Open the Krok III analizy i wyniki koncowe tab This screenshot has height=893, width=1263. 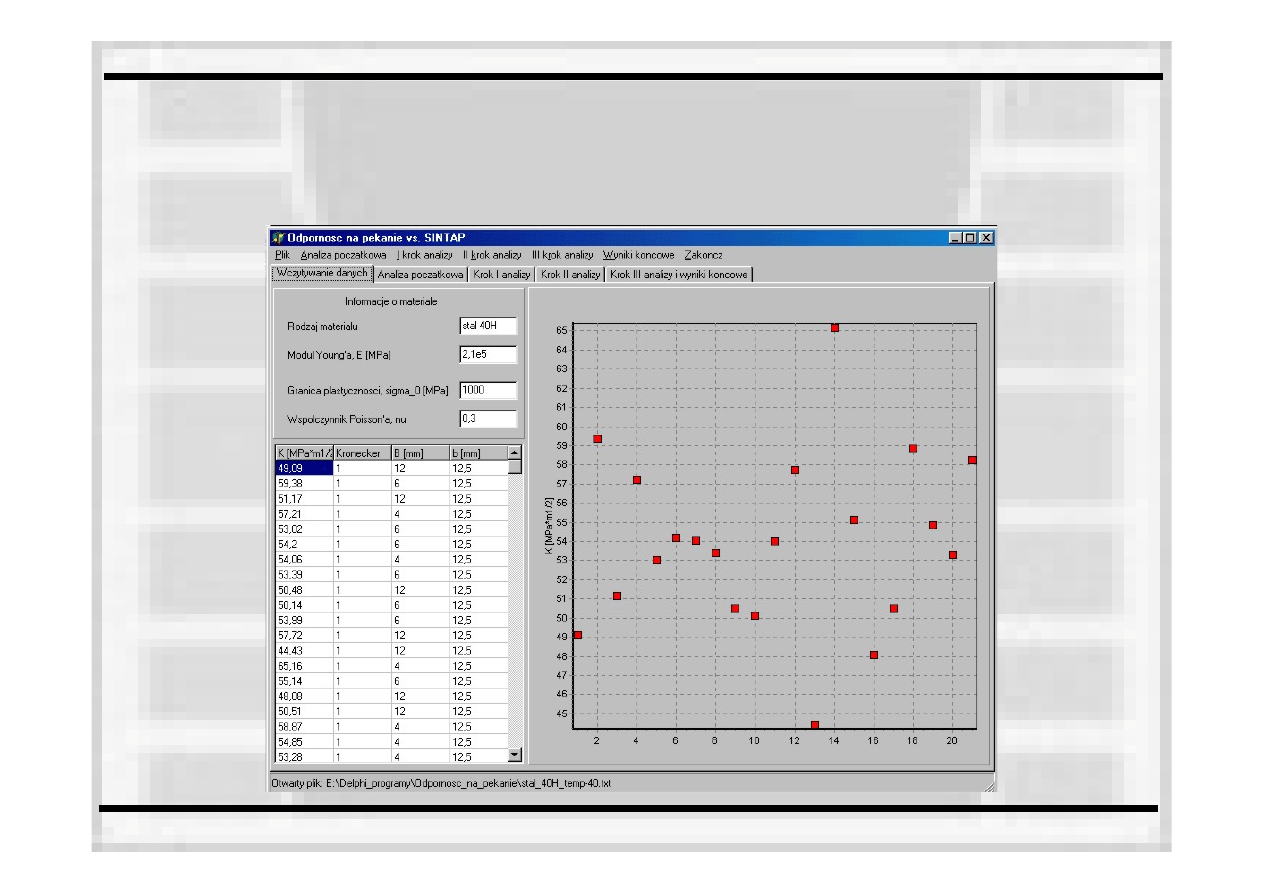click(x=678, y=274)
